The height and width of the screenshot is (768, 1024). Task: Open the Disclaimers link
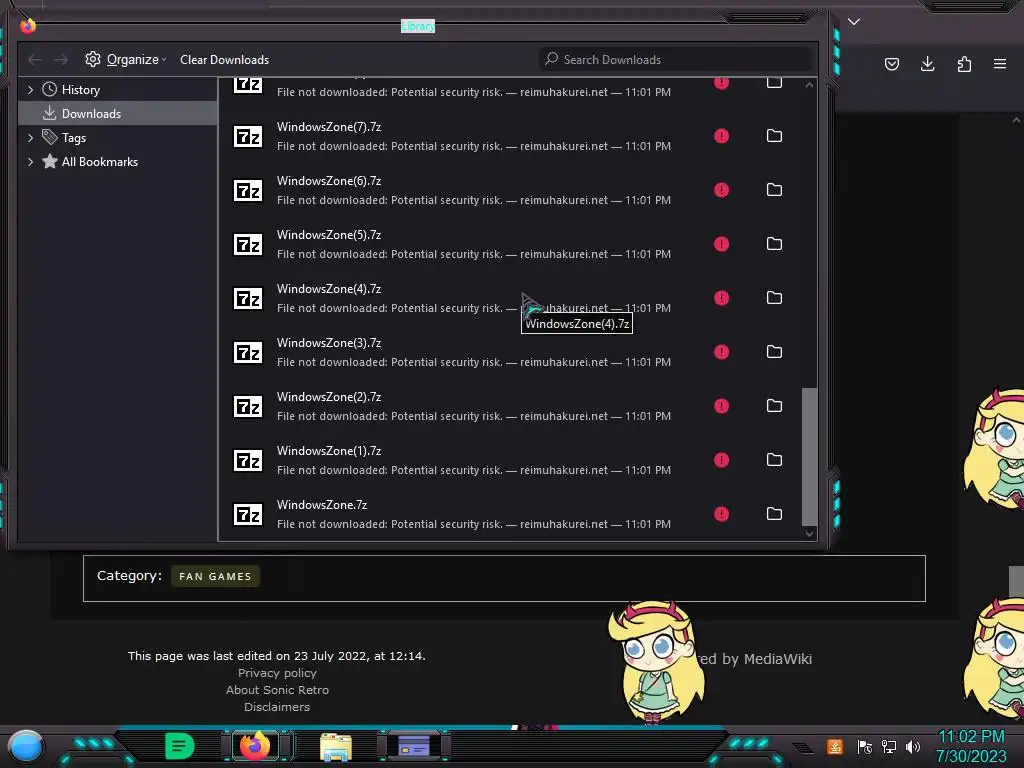click(277, 707)
